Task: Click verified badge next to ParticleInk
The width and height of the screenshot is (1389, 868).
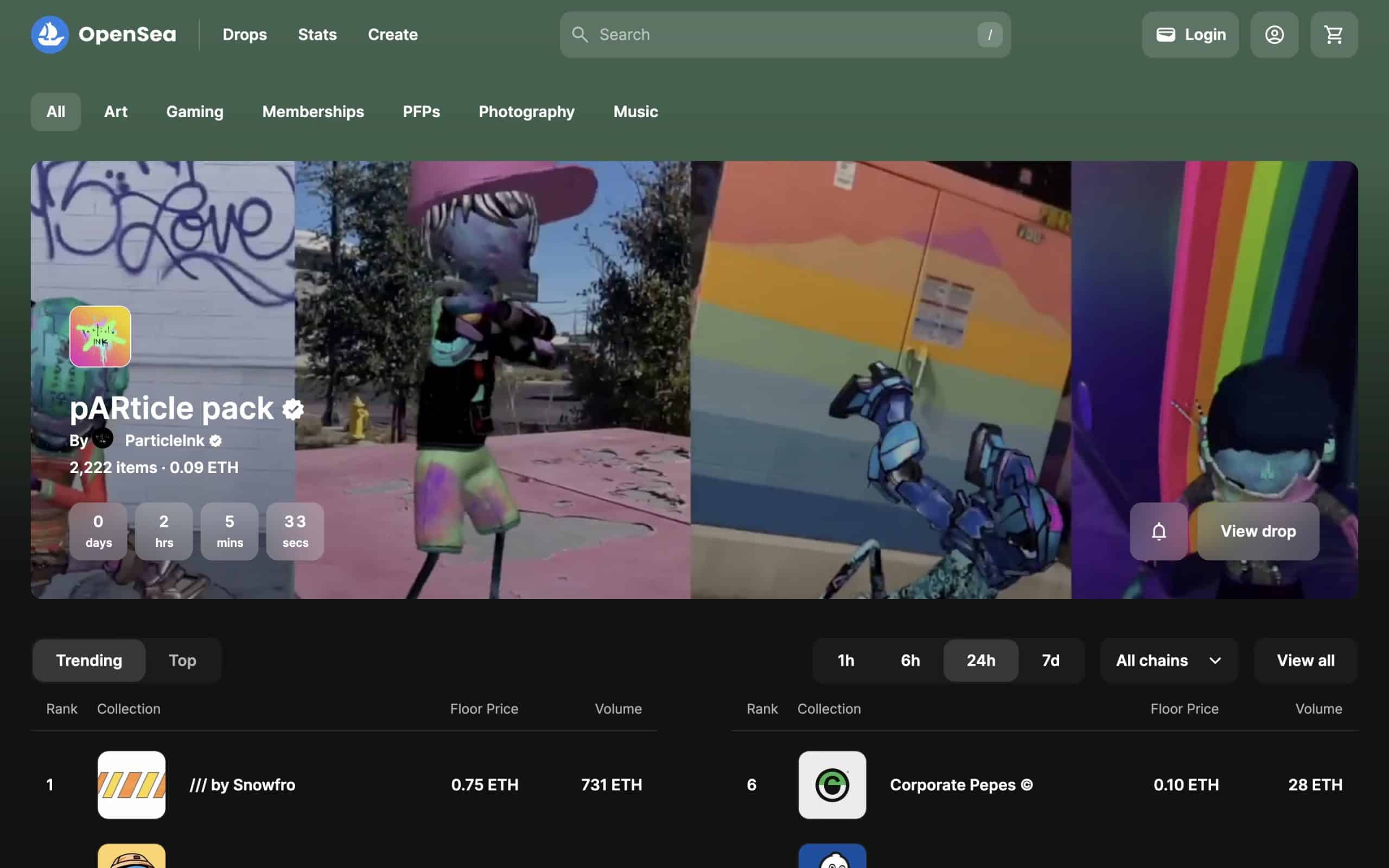Action: (x=215, y=441)
